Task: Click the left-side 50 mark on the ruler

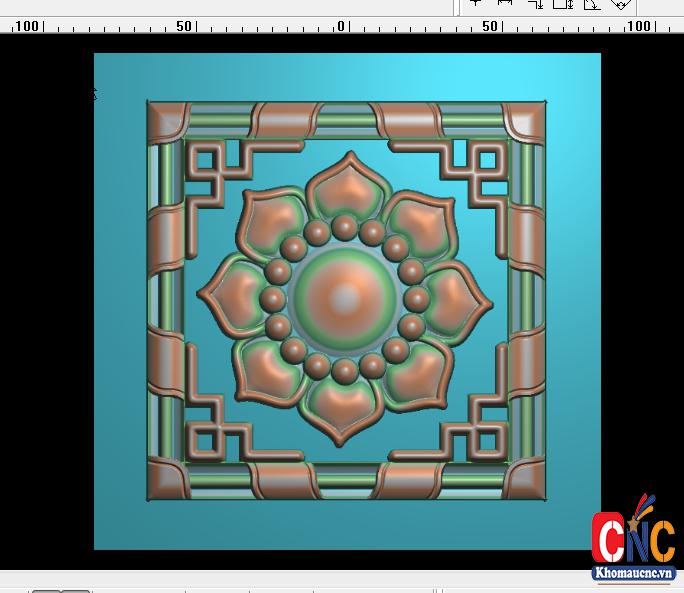Action: tap(184, 26)
